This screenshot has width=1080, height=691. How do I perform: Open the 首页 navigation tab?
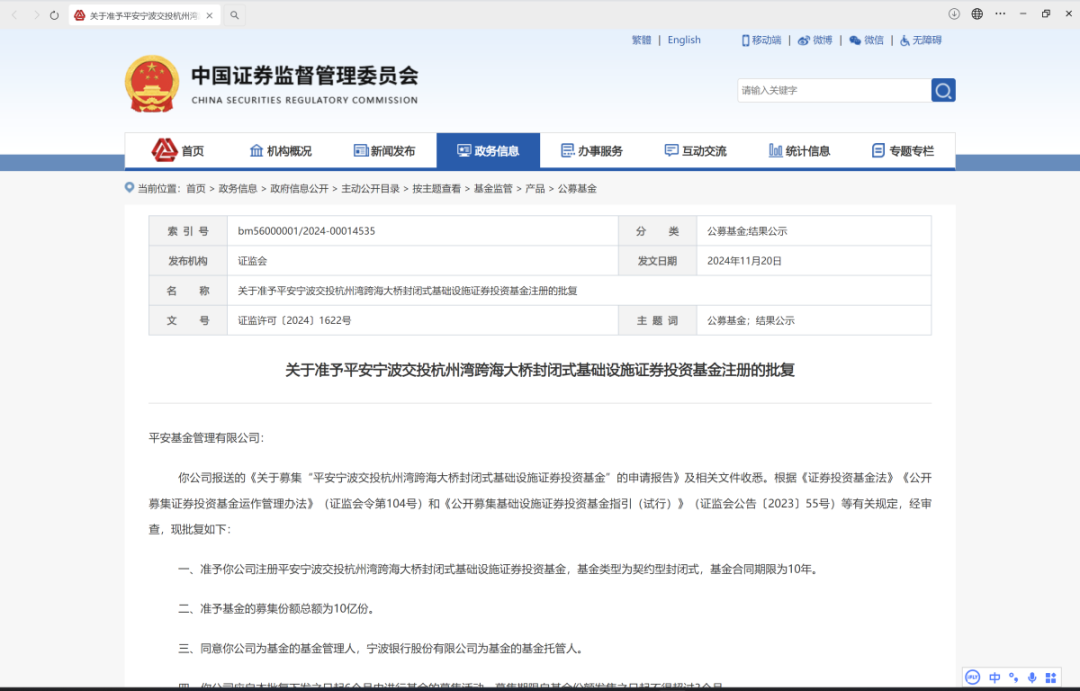(177, 150)
